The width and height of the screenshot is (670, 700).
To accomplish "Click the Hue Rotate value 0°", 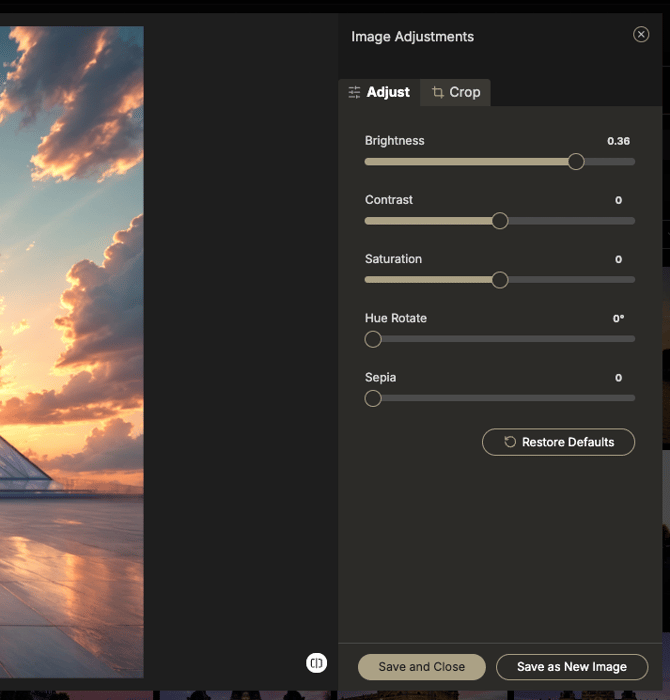I will pyautogui.click(x=618, y=319).
